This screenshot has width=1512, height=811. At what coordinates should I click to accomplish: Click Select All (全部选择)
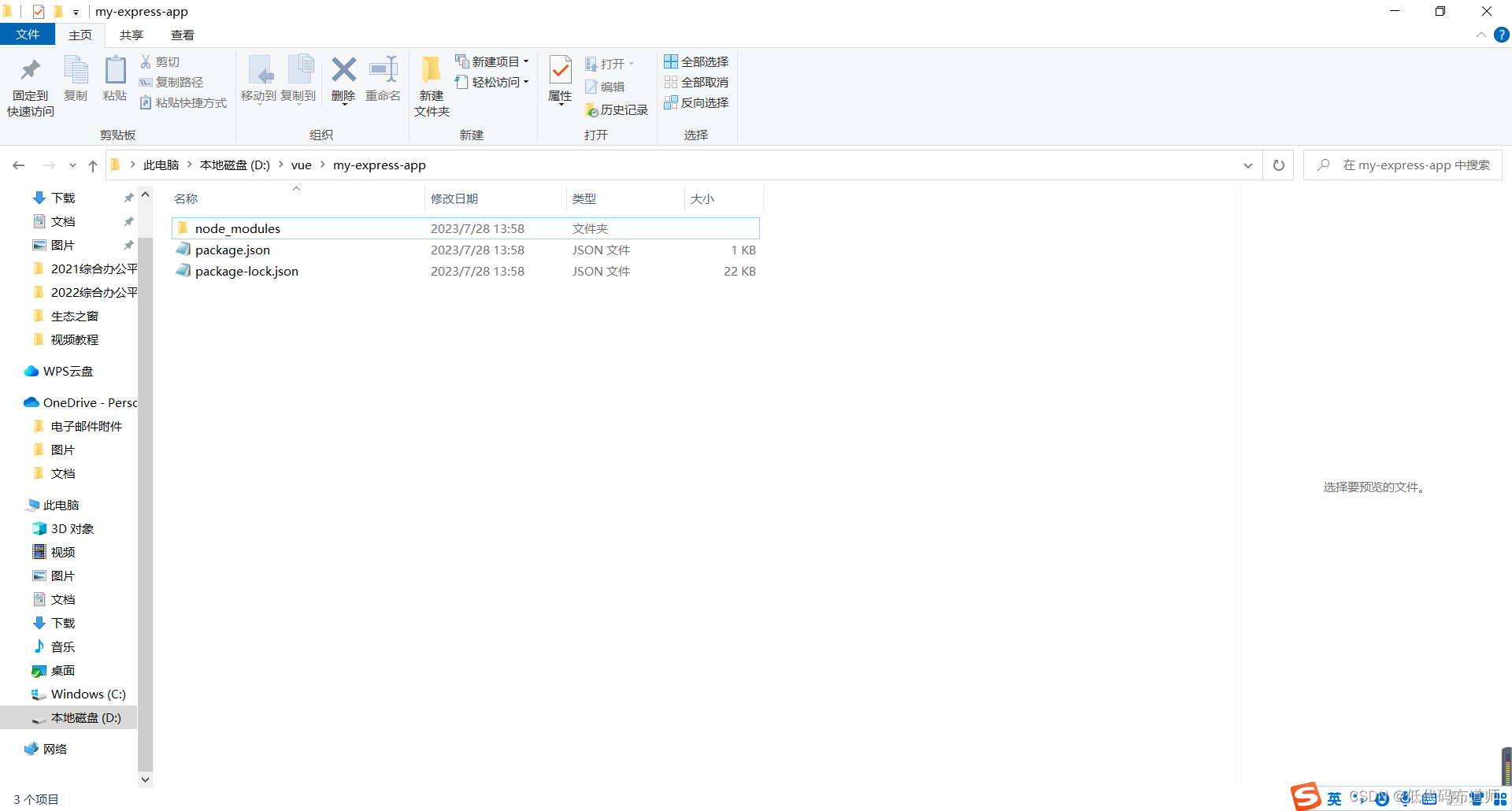(x=696, y=61)
